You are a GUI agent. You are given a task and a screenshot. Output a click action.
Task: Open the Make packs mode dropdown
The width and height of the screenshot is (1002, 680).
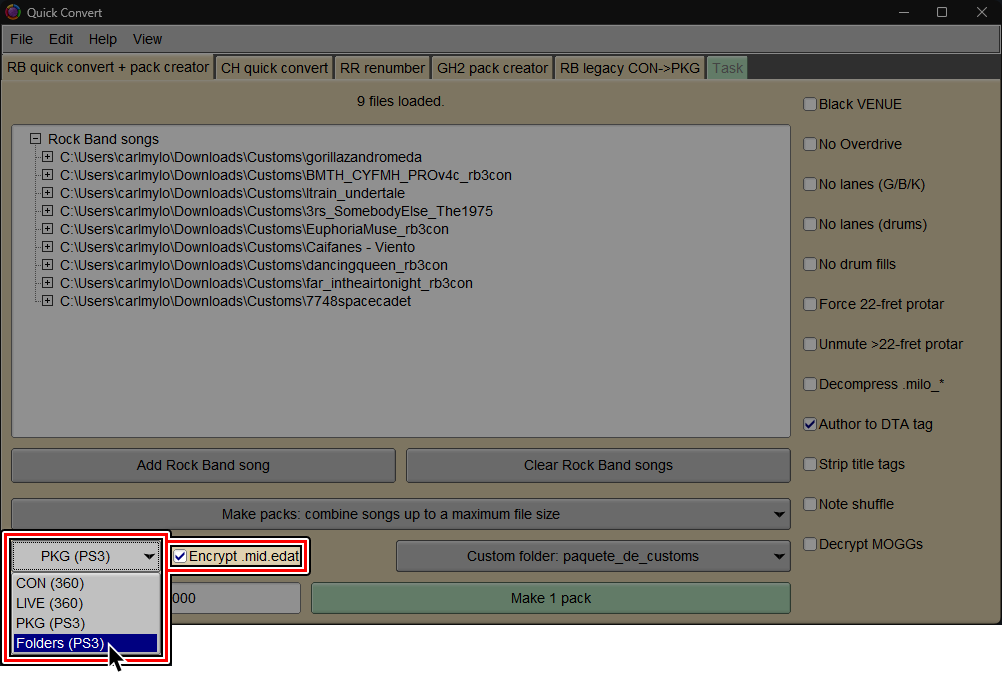coord(401,514)
